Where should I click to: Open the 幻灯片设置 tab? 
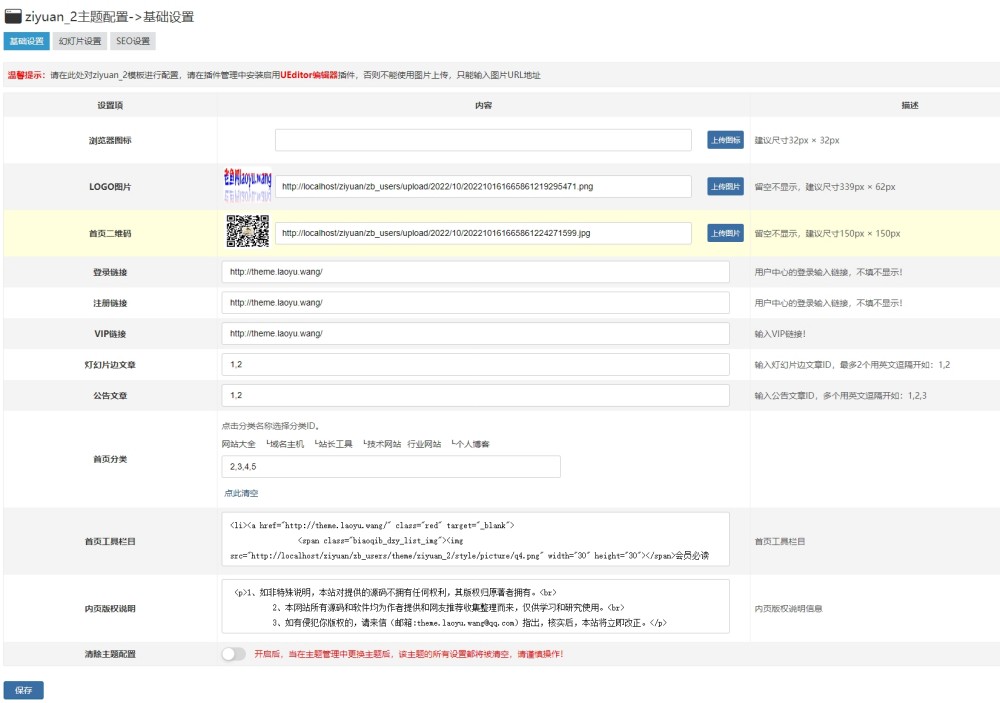(80, 41)
